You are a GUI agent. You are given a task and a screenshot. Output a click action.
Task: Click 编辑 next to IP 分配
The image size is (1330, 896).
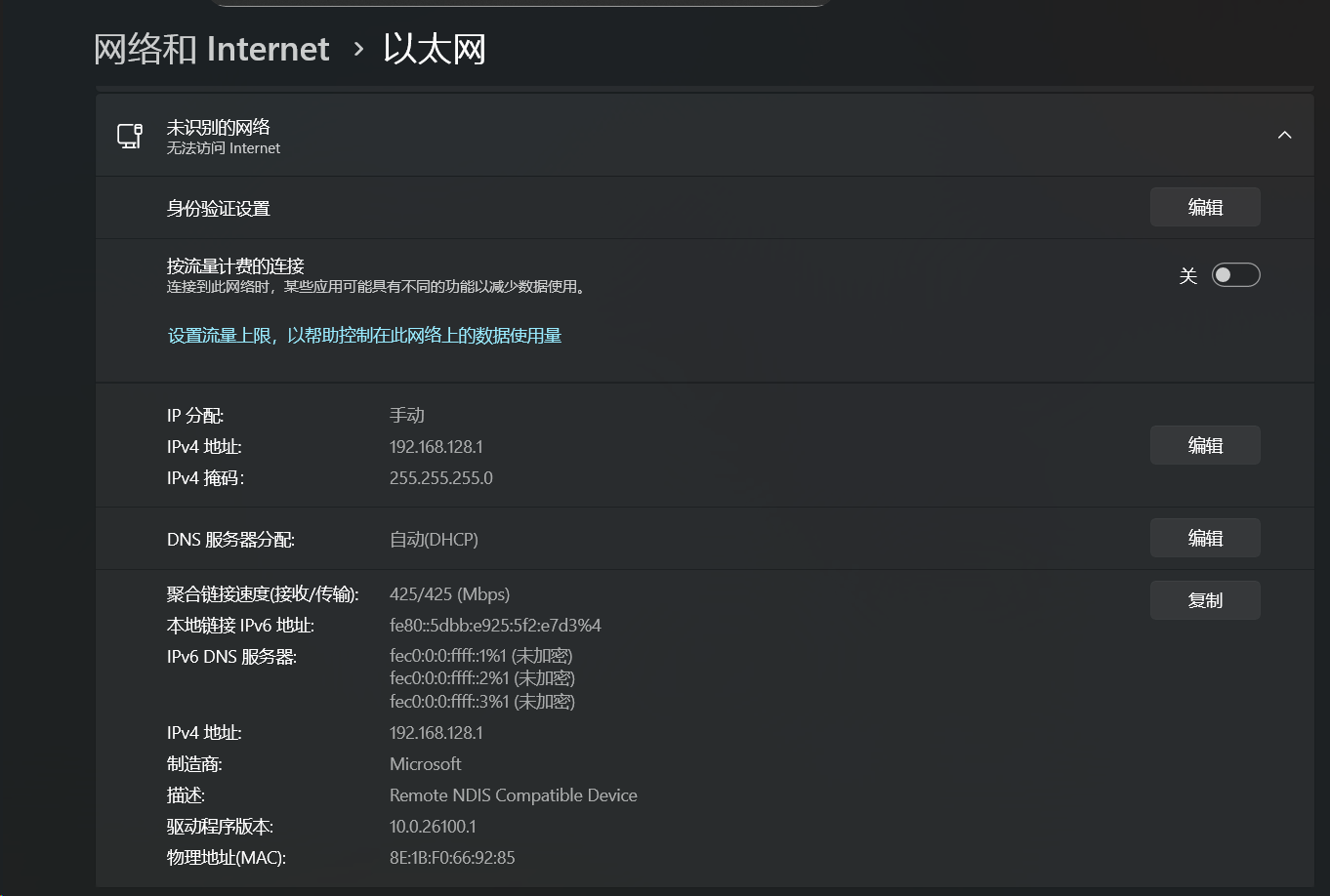[x=1204, y=446]
